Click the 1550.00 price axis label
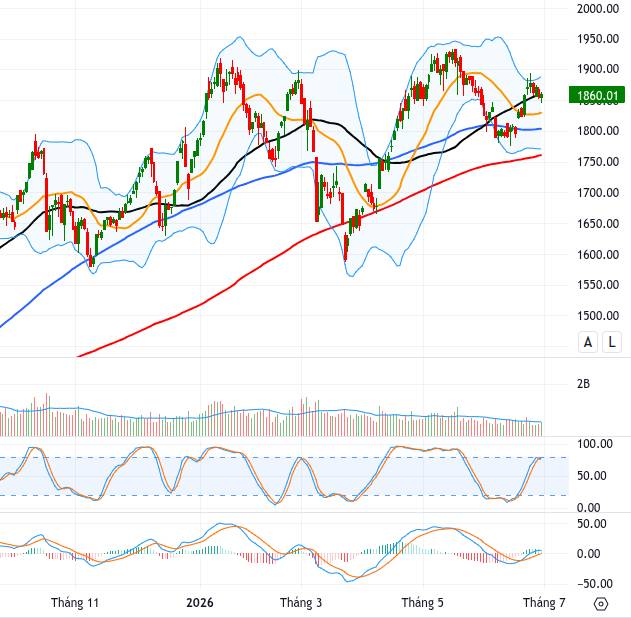Screen dimensions: 631x618 click(598, 285)
